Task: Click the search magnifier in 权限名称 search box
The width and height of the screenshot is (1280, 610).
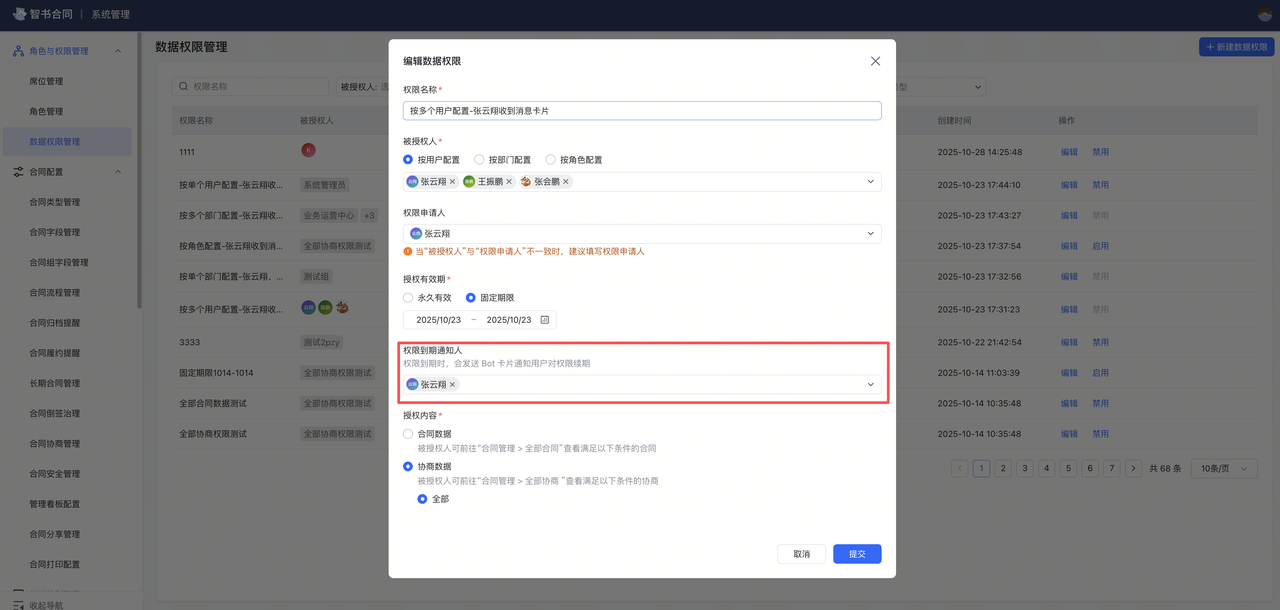Action: click(185, 86)
